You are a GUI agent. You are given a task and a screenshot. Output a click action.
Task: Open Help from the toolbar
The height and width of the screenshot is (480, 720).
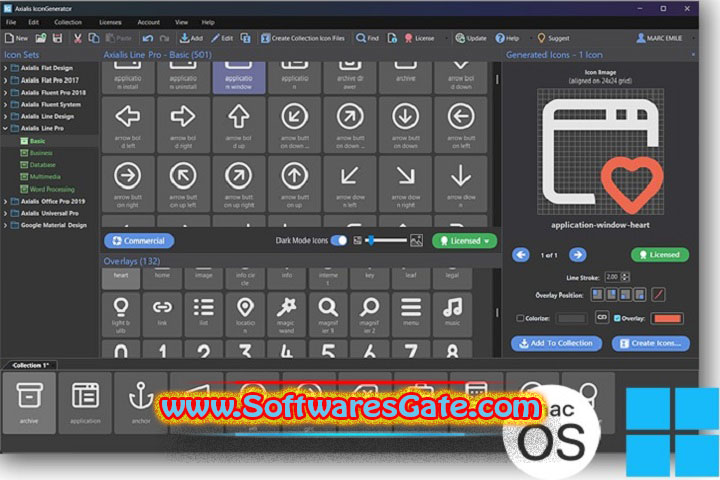[x=507, y=38]
